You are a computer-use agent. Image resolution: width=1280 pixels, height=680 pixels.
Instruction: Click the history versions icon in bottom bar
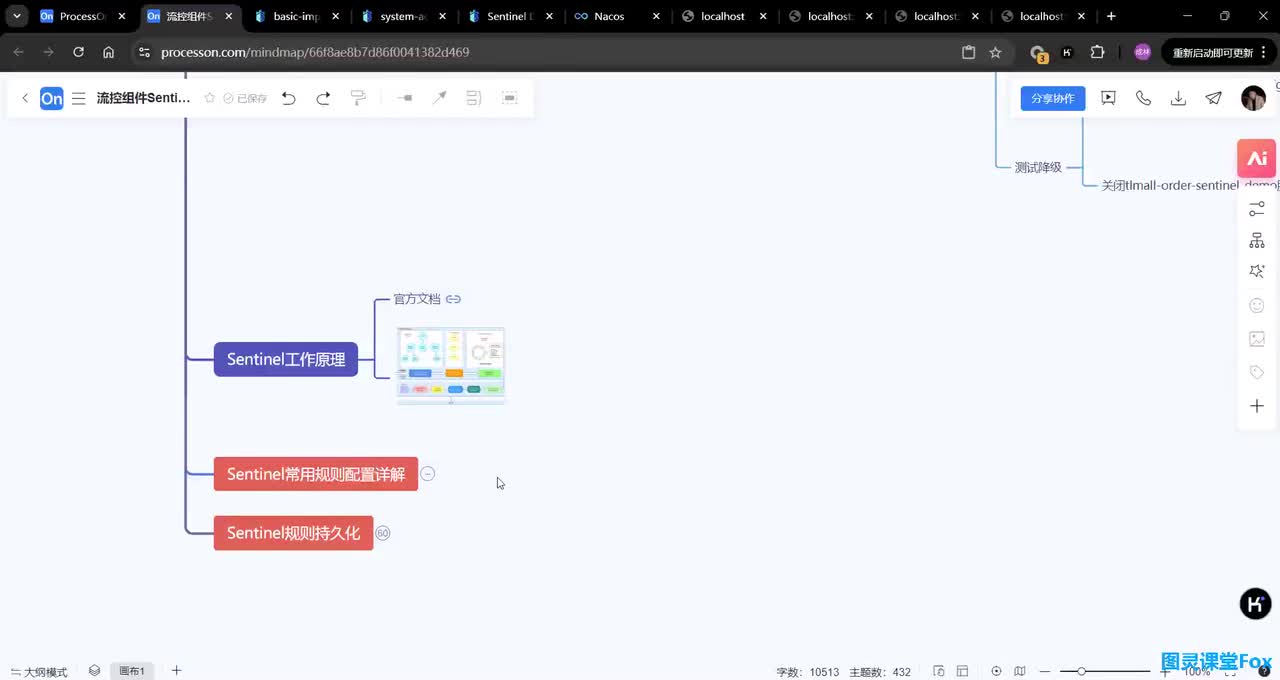(939, 671)
